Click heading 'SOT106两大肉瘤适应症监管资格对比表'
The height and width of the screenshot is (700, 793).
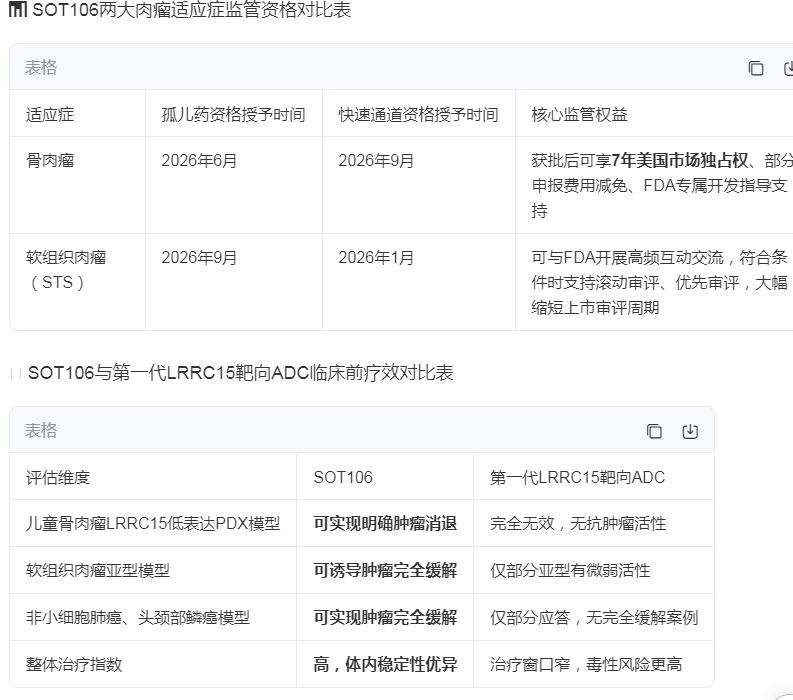[192, 10]
